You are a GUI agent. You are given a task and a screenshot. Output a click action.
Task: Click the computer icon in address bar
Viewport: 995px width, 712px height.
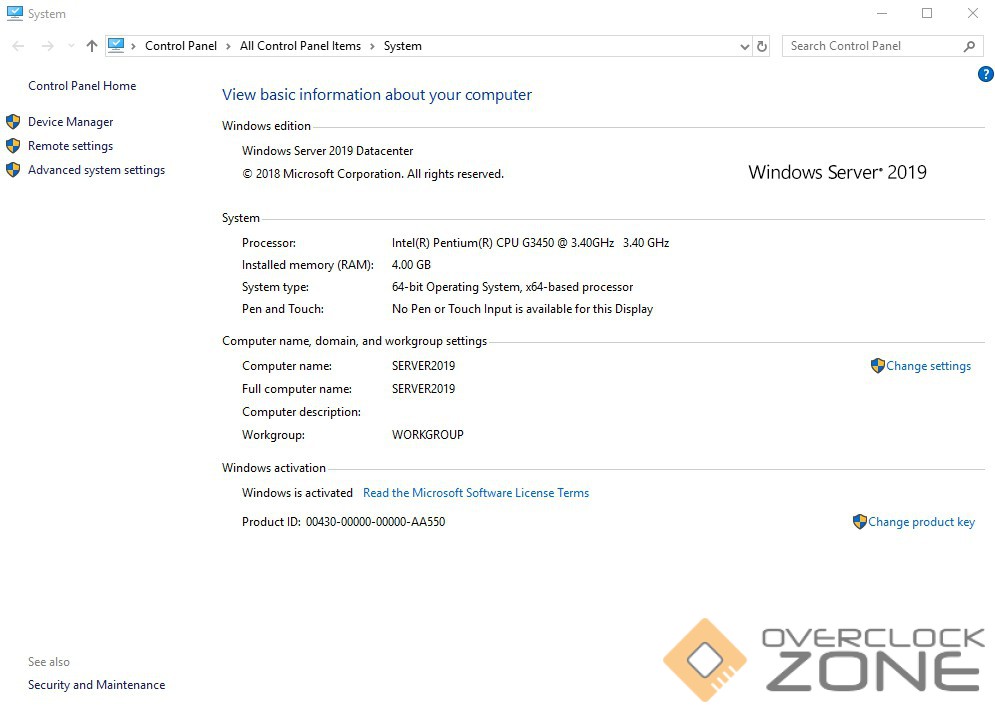coord(116,45)
